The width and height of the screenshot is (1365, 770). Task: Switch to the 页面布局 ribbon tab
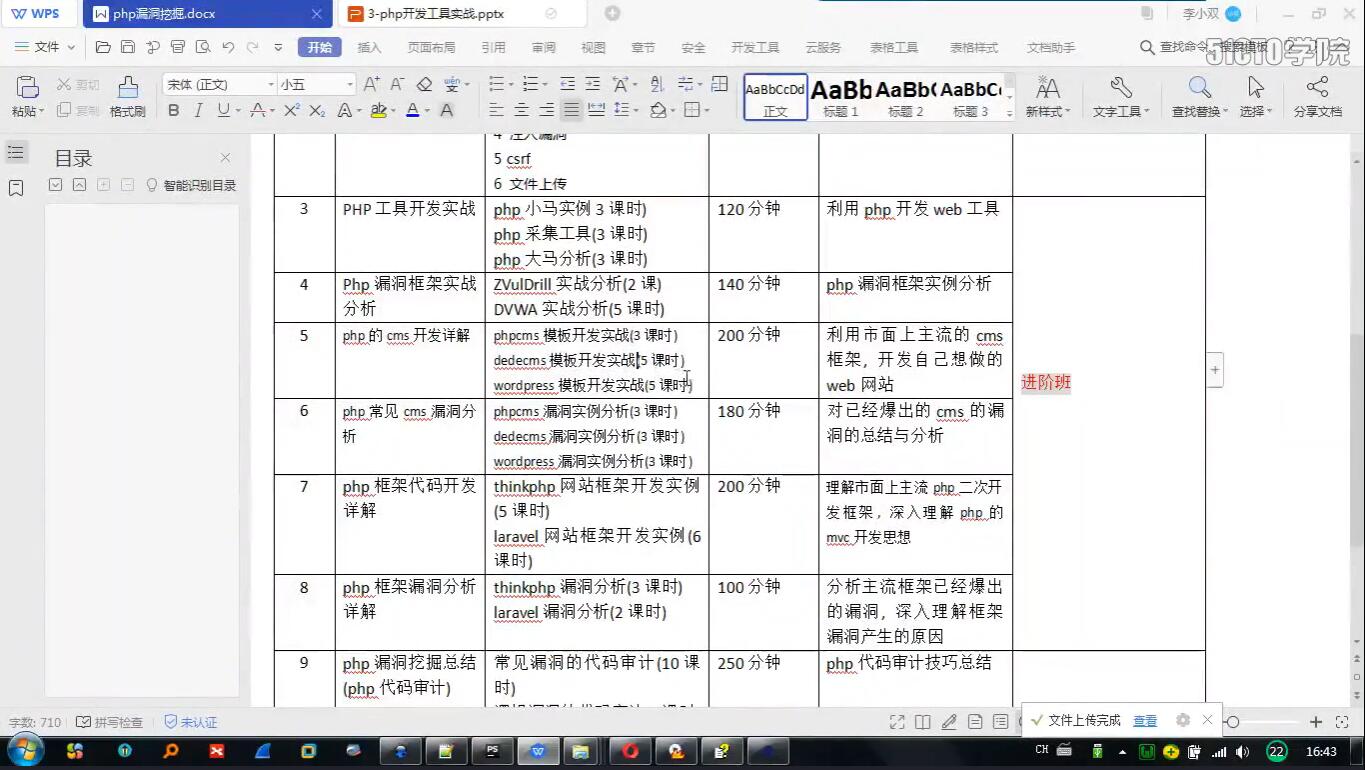tap(431, 47)
